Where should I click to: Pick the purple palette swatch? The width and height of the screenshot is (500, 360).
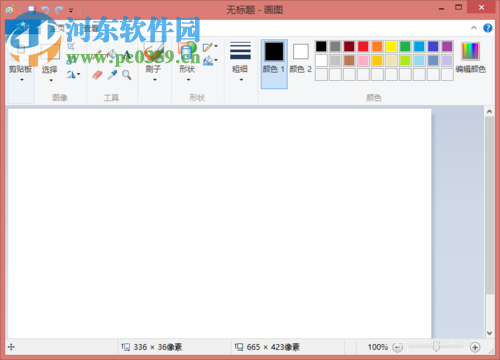pyautogui.click(x=447, y=46)
